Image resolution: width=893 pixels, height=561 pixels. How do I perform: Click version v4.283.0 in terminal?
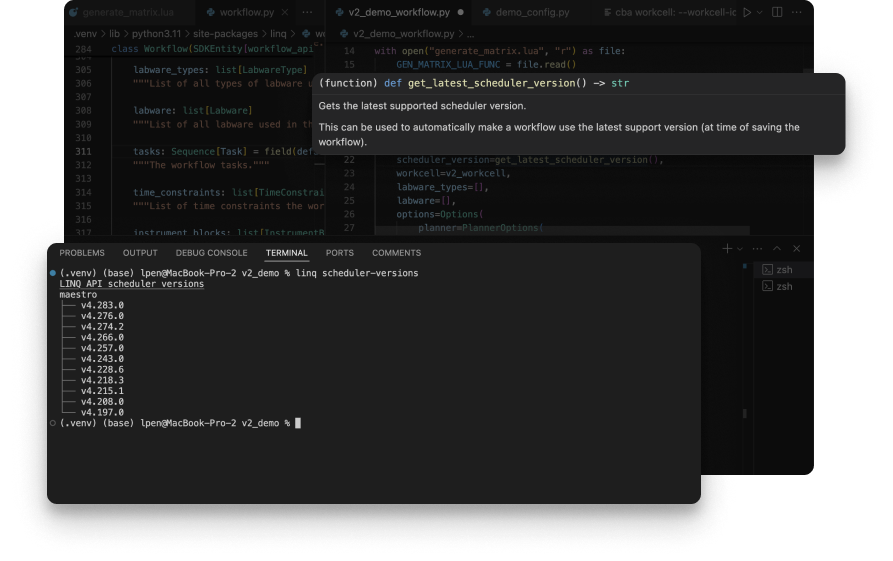[x=102, y=305]
